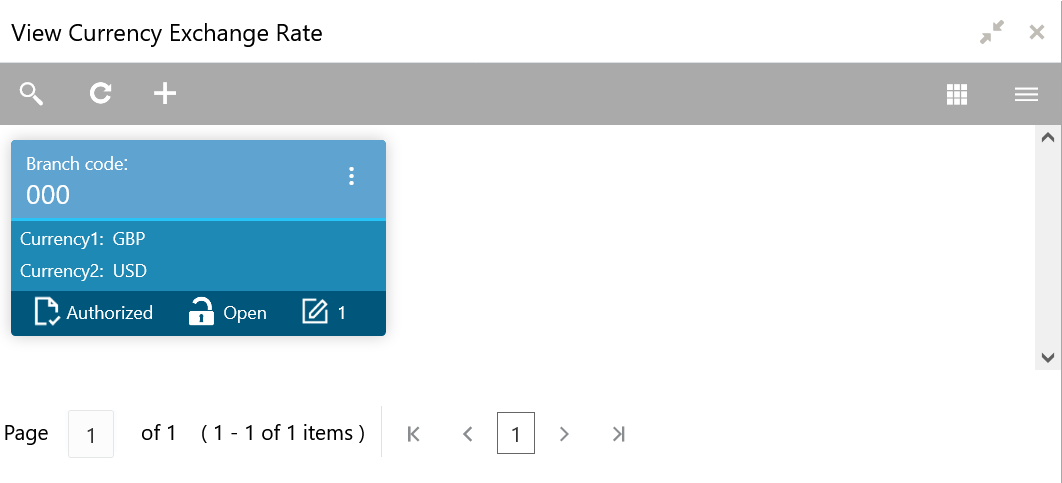This screenshot has height=483, width=1062.
Task: Click the refresh icon
Action: click(x=100, y=94)
